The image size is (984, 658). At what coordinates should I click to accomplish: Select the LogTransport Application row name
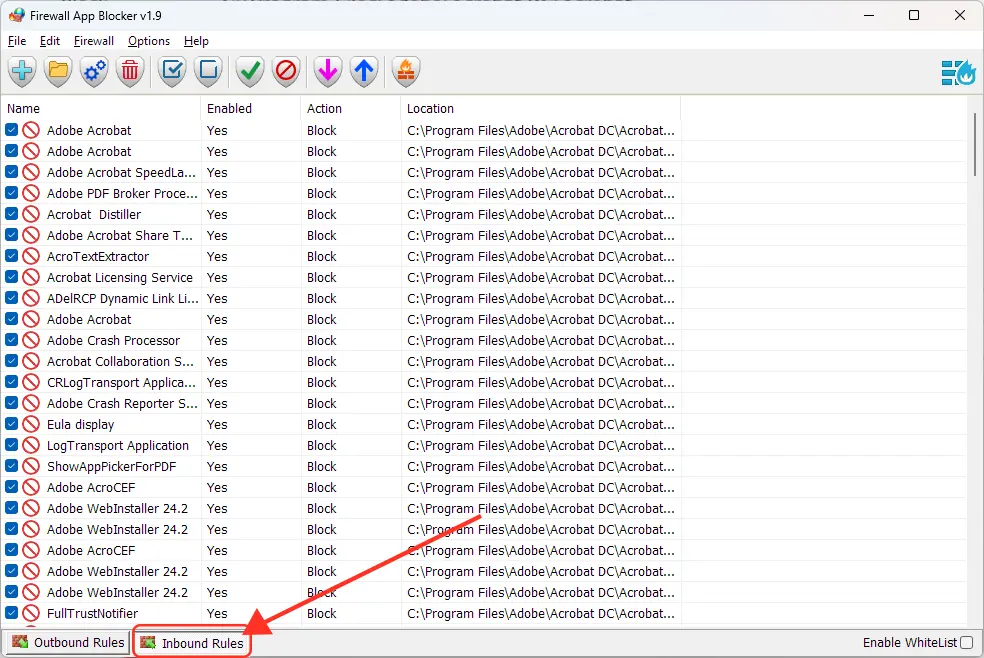click(x=117, y=445)
